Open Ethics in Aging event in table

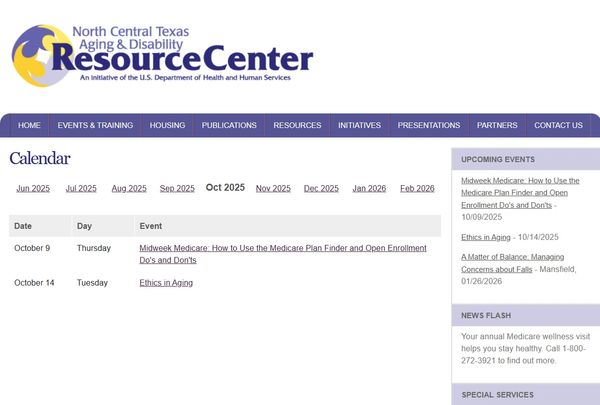point(166,283)
